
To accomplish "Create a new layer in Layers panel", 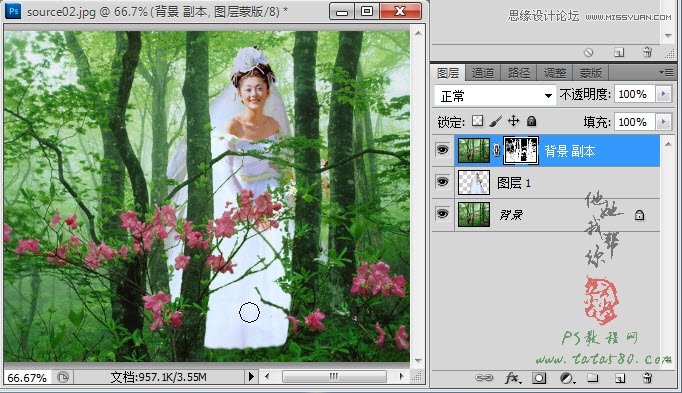I will click(x=620, y=379).
